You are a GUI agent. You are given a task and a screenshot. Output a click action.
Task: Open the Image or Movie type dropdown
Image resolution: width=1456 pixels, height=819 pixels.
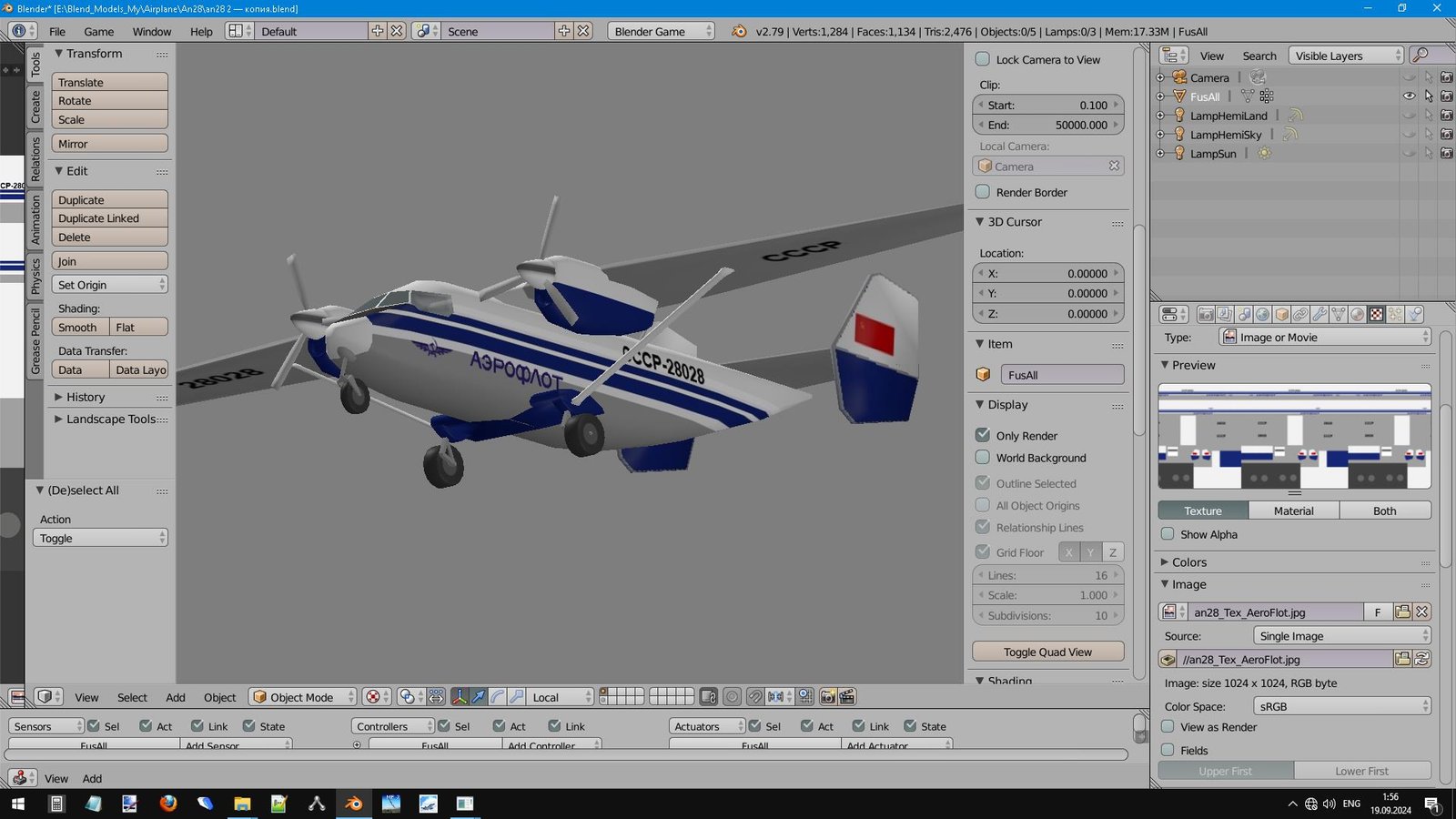(x=1325, y=337)
